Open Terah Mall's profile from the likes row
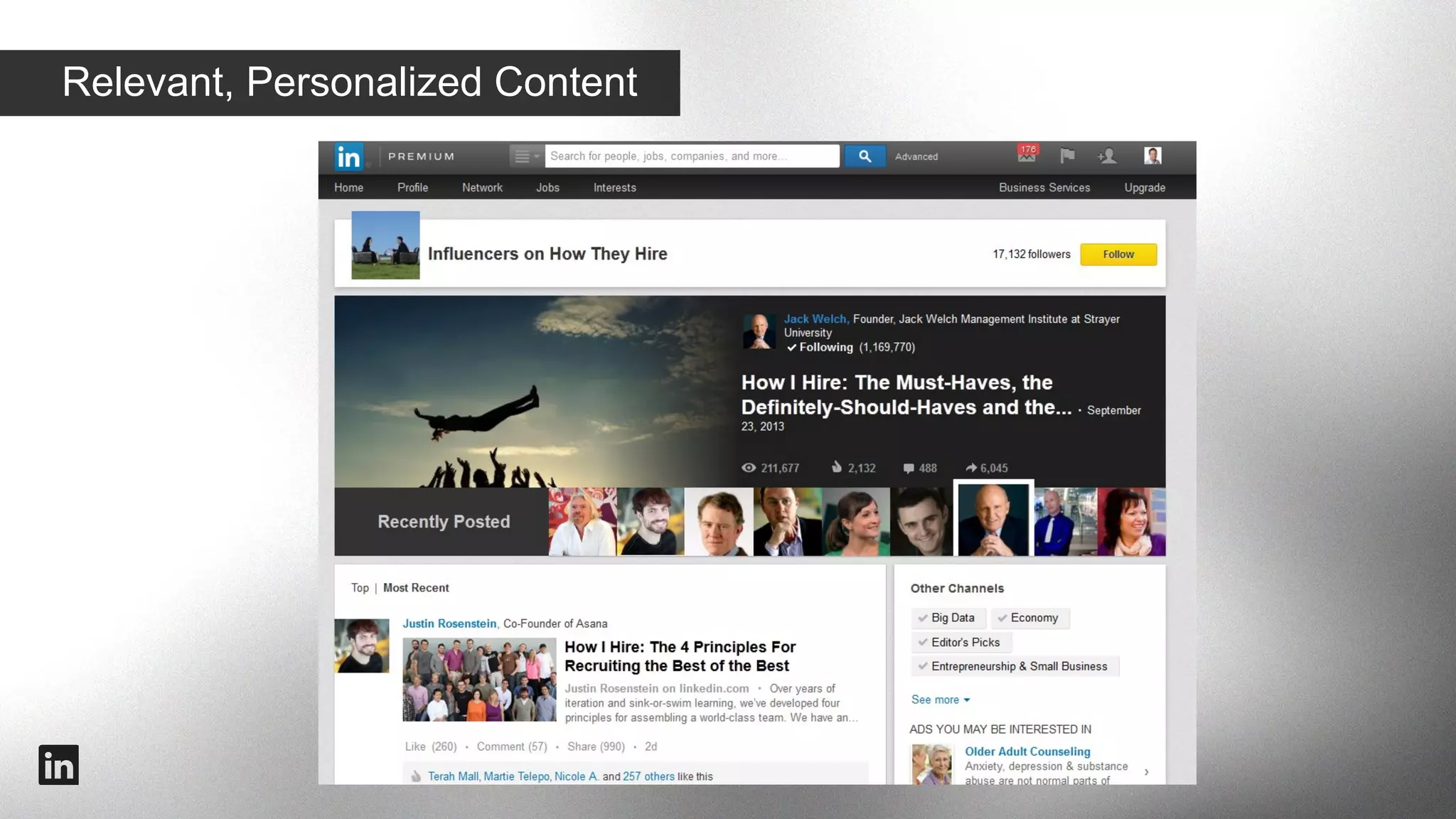 pyautogui.click(x=454, y=776)
